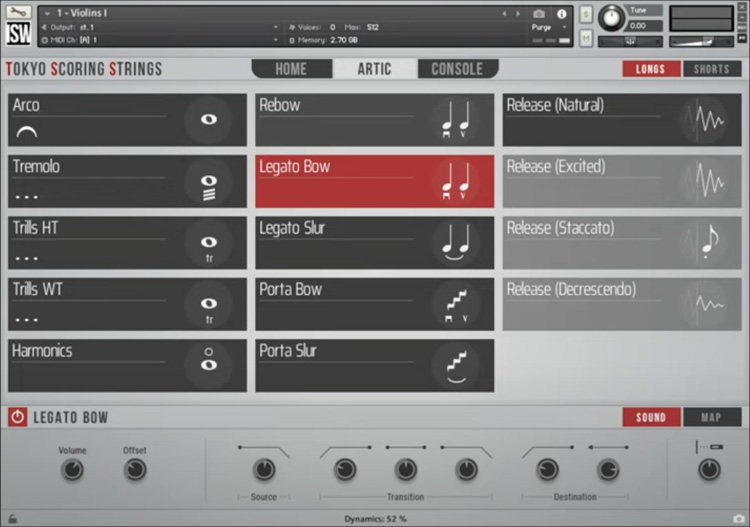Switch to the MAP tab
Screen dimensions: 750x527
pos(712,417)
